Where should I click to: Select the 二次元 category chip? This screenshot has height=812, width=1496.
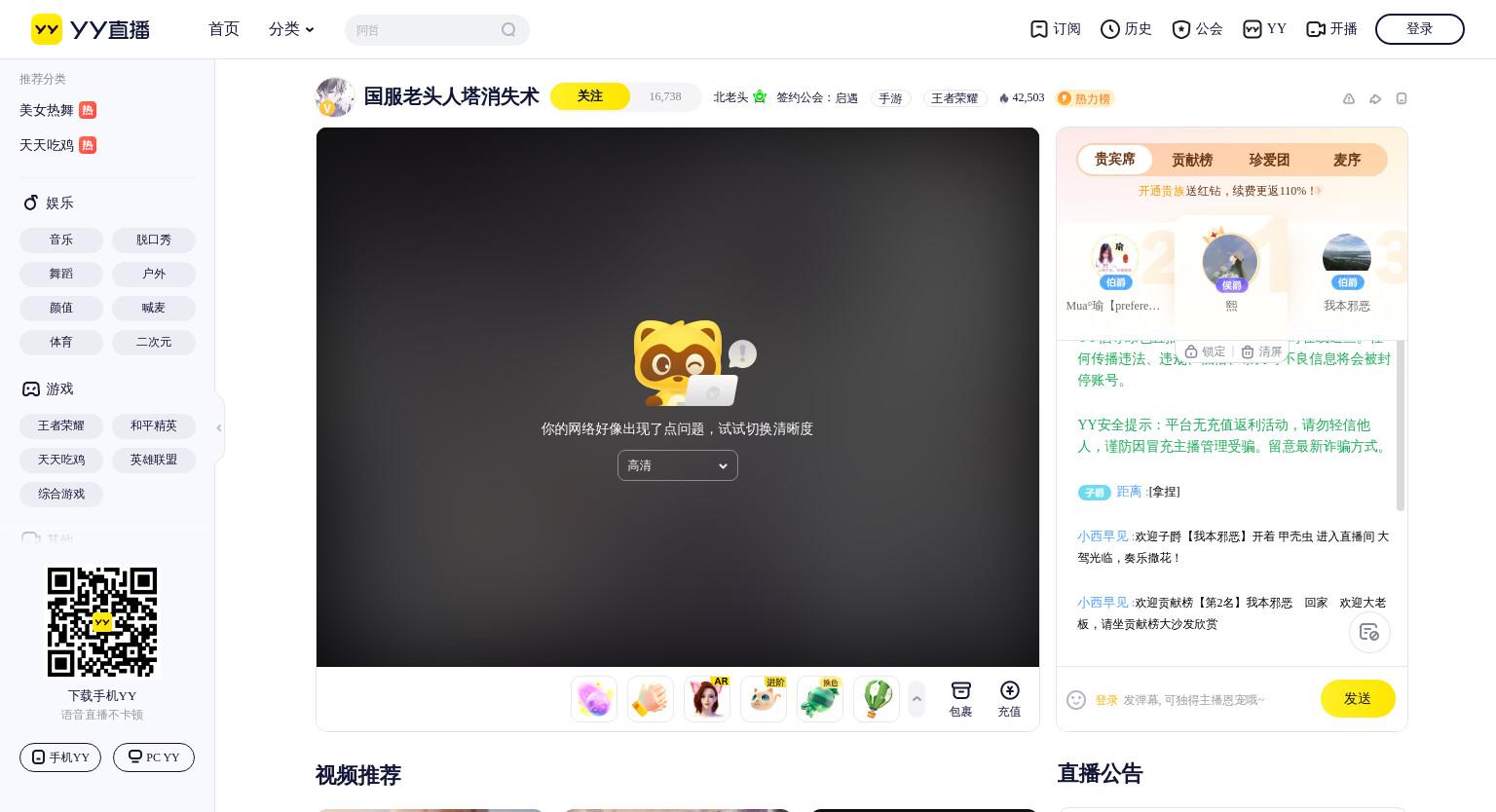[154, 342]
